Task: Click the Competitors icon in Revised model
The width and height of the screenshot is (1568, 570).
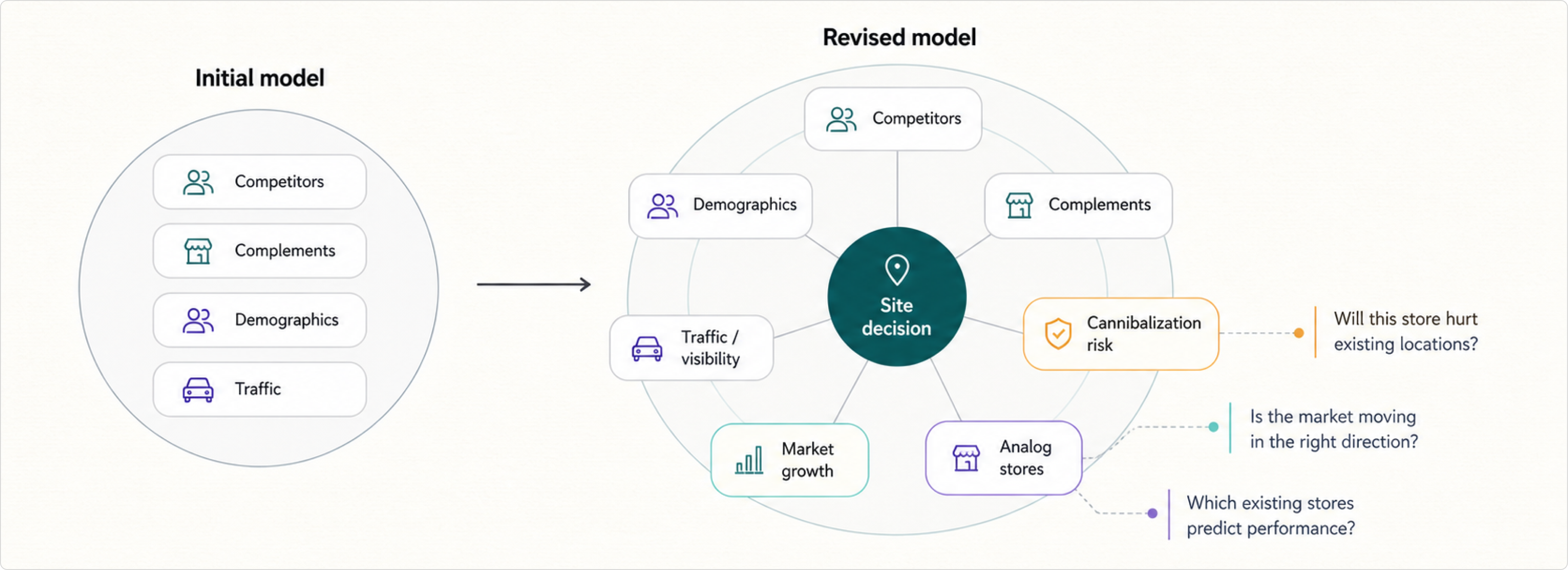Action: click(x=840, y=119)
